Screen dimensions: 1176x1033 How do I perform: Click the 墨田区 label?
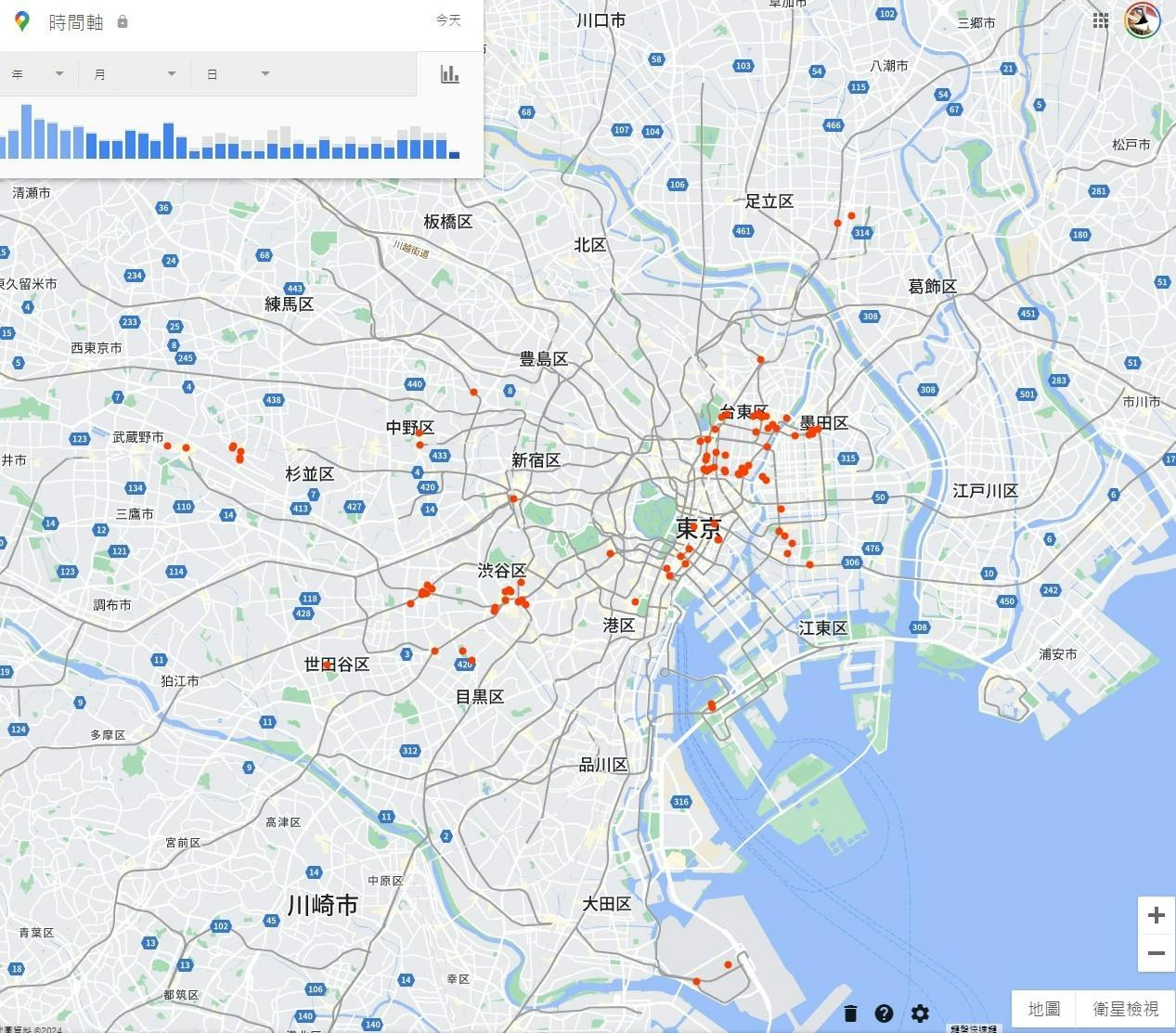pyautogui.click(x=824, y=423)
